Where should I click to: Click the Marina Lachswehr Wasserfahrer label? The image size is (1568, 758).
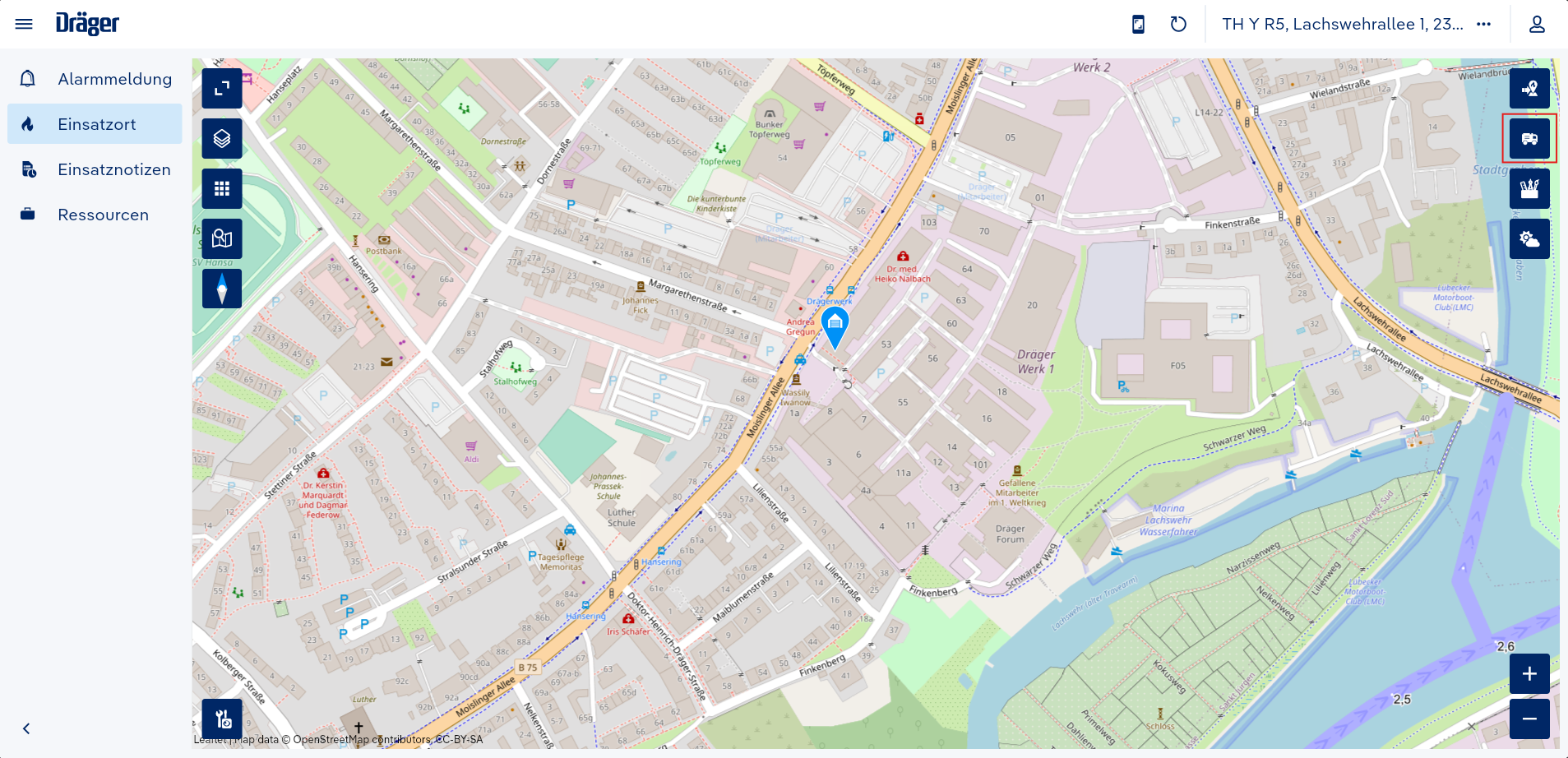point(1168,520)
